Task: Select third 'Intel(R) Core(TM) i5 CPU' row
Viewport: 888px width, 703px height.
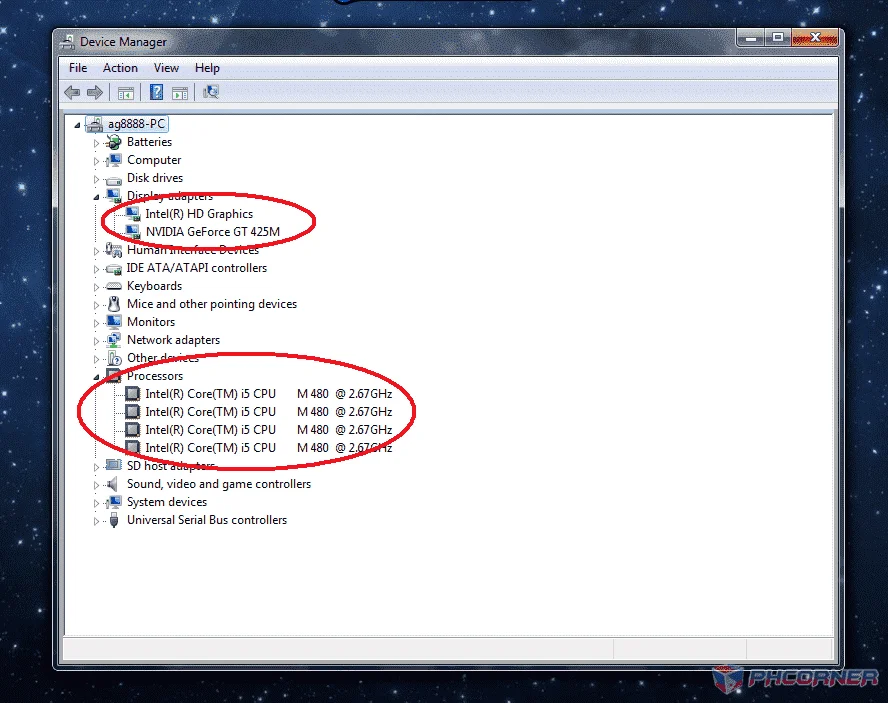Action: pyautogui.click(x=268, y=430)
